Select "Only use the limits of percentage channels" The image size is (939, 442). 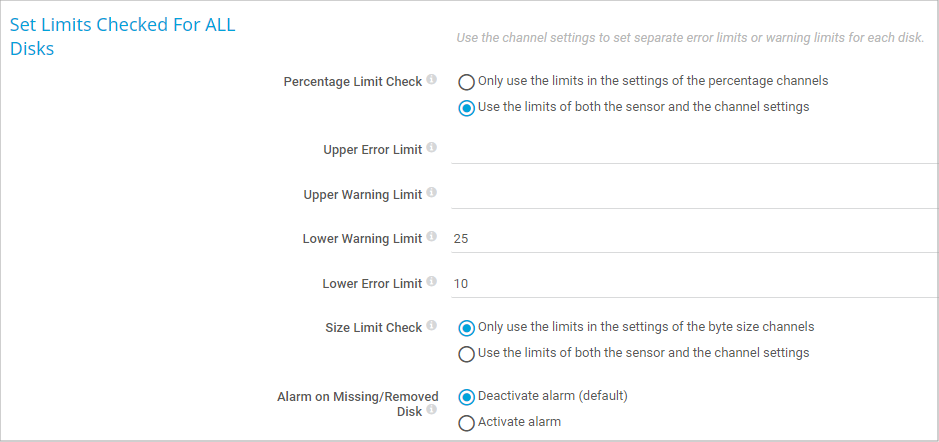tap(466, 82)
